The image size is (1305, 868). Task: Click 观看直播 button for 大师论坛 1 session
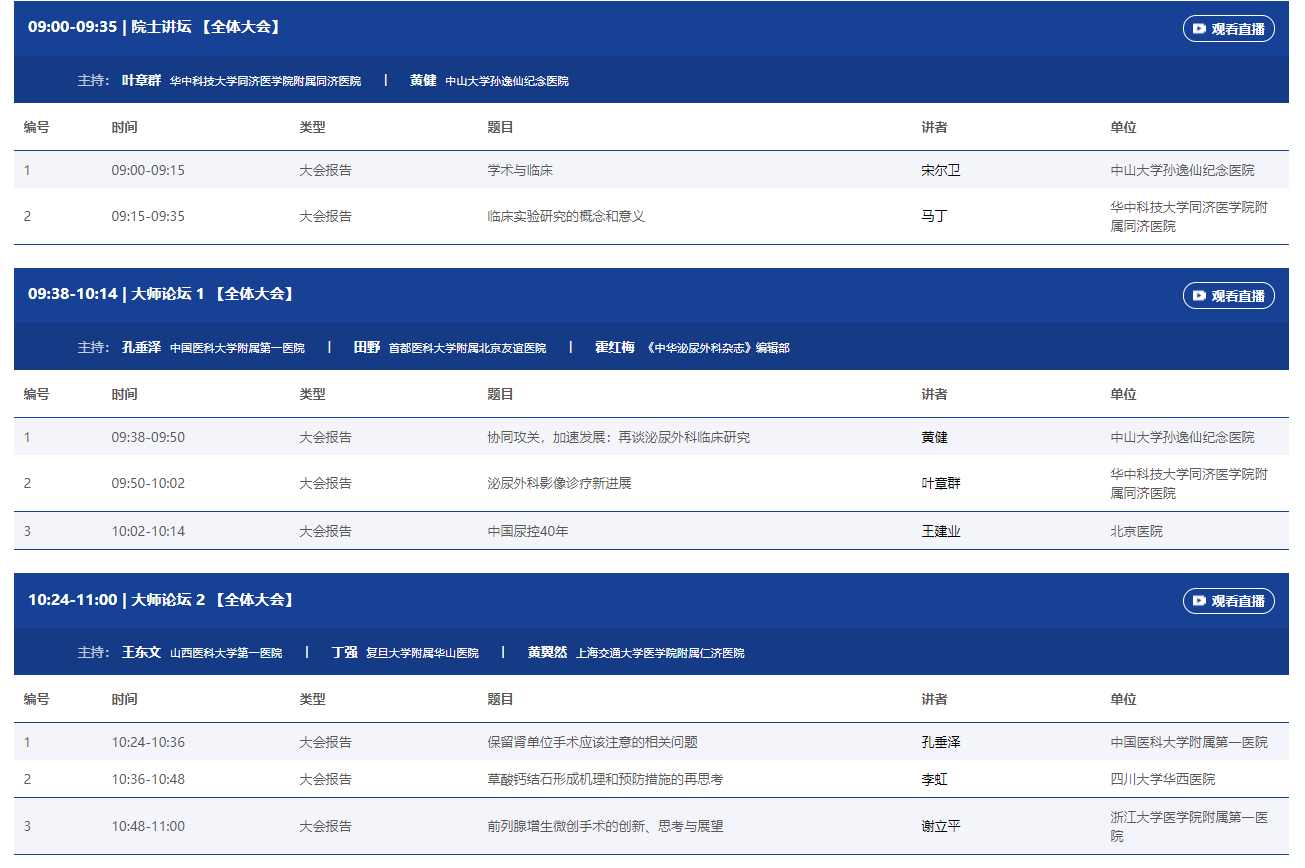tap(1228, 296)
